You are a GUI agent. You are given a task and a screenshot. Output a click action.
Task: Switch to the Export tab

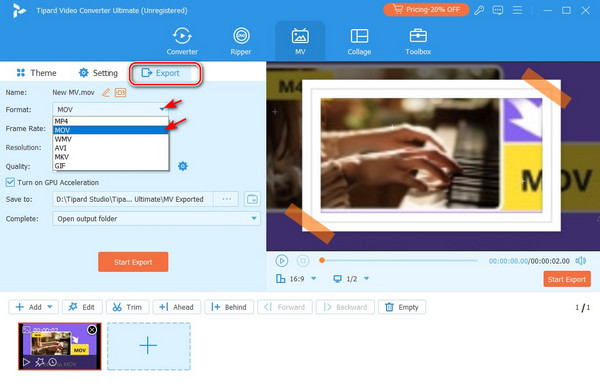coord(160,73)
